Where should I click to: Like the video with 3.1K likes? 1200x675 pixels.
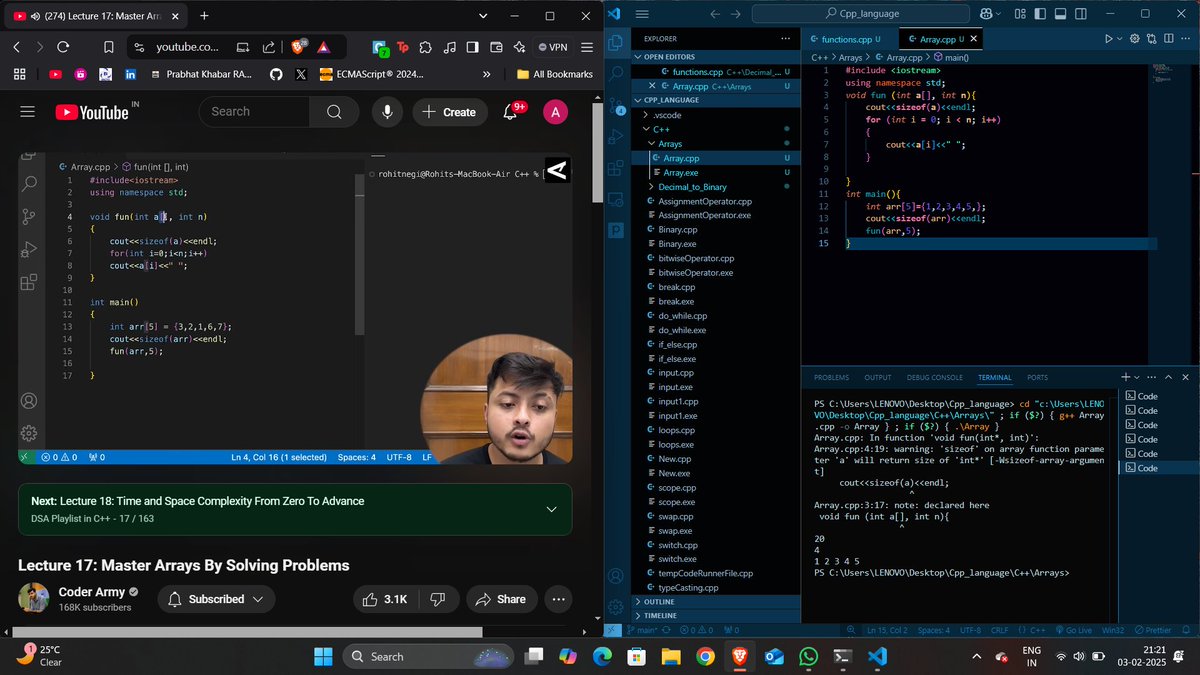[385, 599]
